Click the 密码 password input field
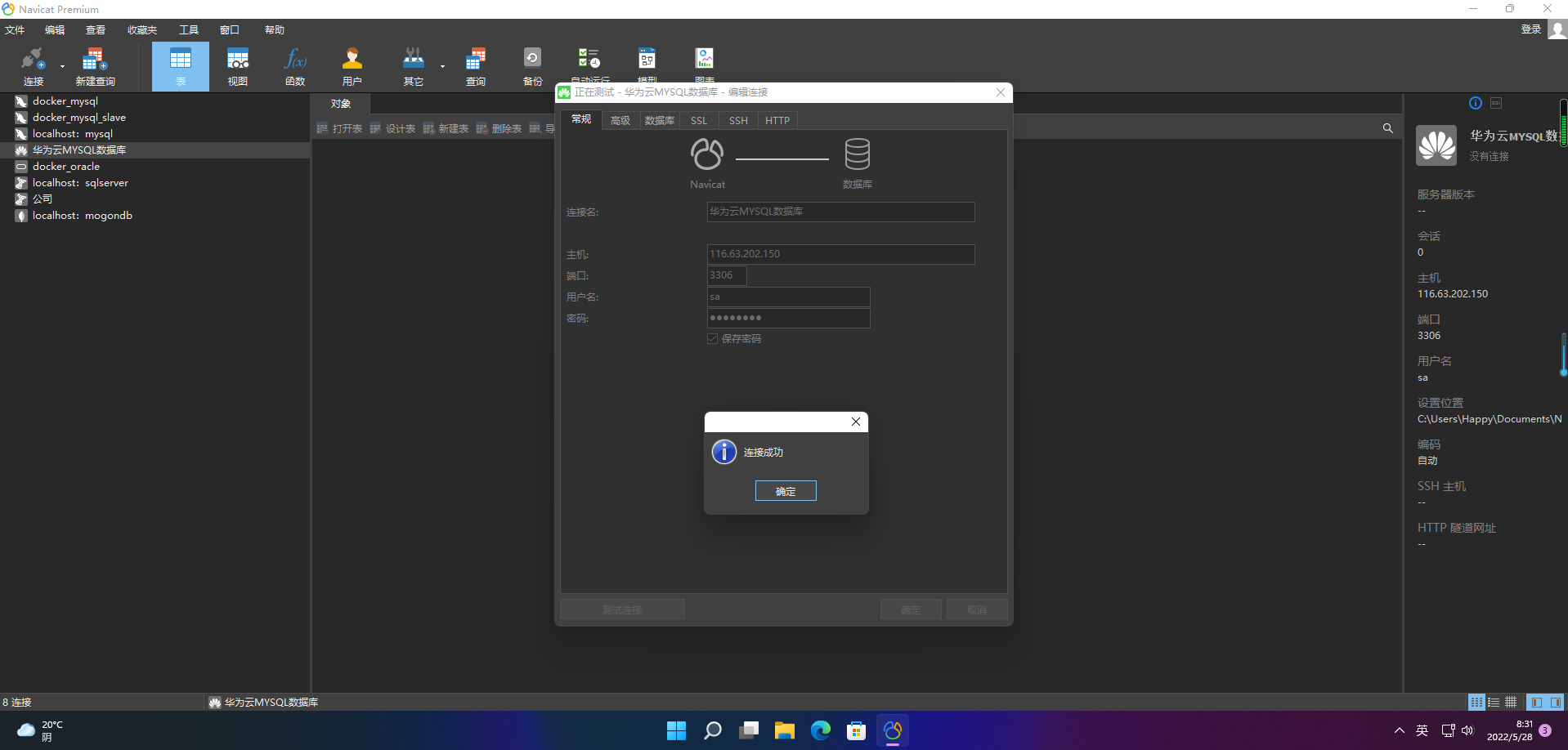This screenshot has height=750, width=1568. click(x=788, y=318)
